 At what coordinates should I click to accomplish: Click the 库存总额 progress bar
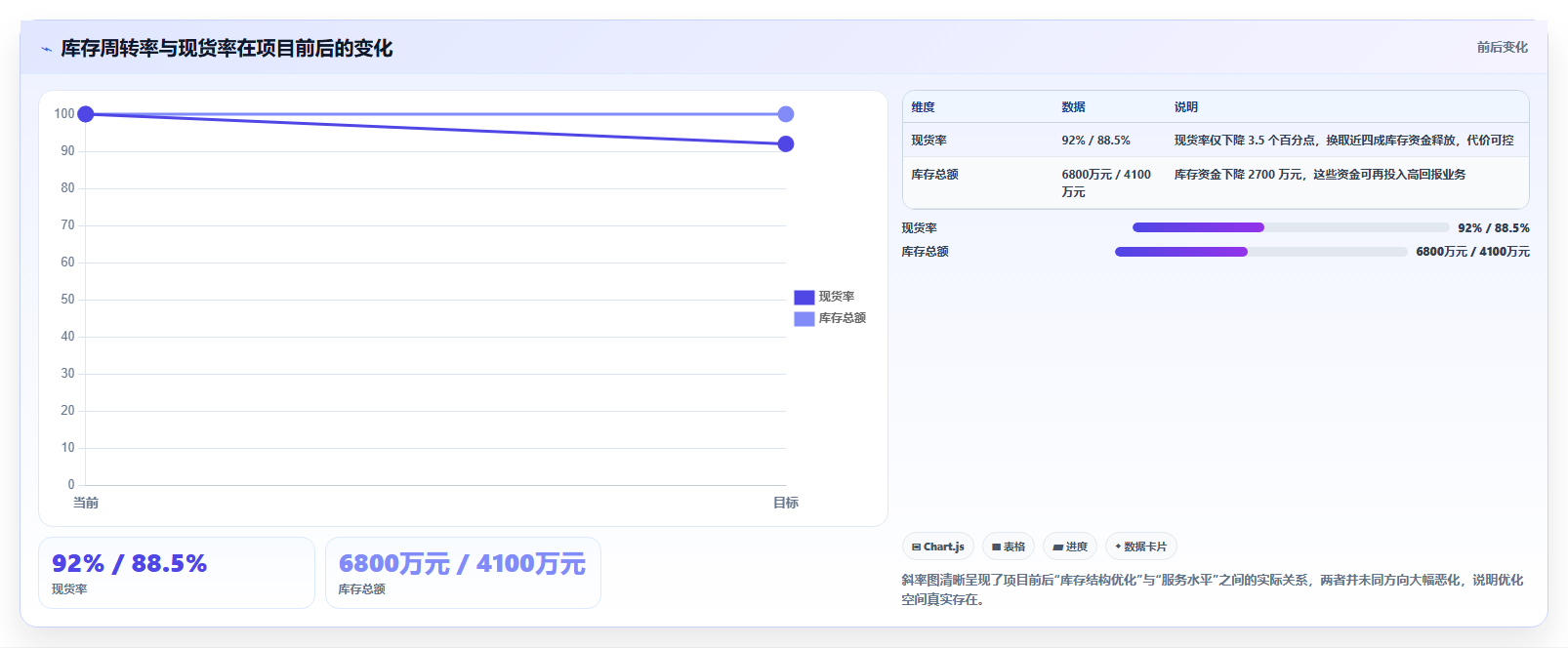pyautogui.click(x=1260, y=252)
